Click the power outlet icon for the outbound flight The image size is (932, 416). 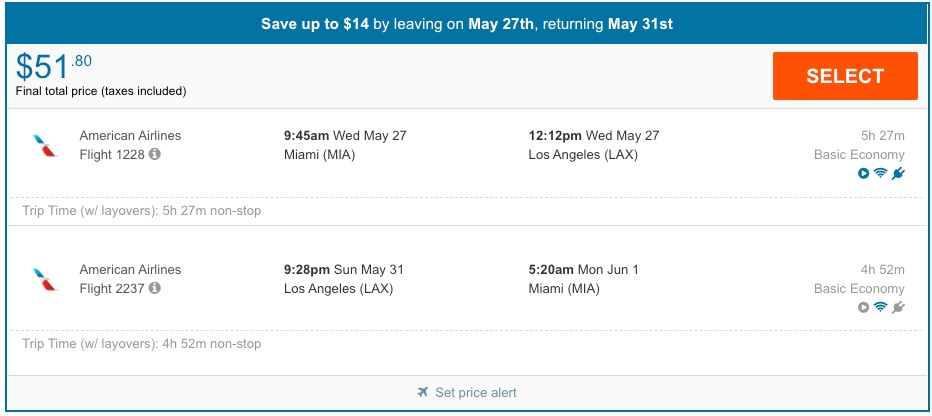click(x=898, y=174)
